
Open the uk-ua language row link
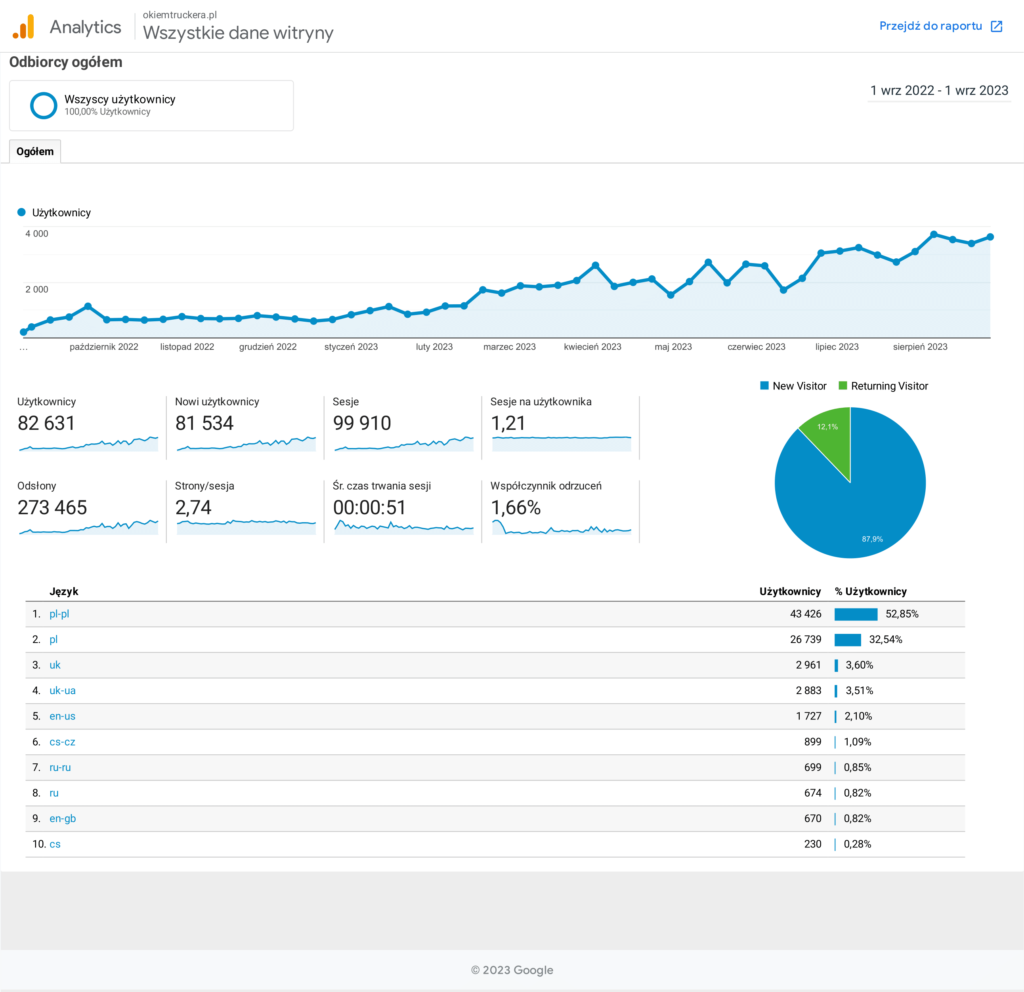tap(60, 691)
